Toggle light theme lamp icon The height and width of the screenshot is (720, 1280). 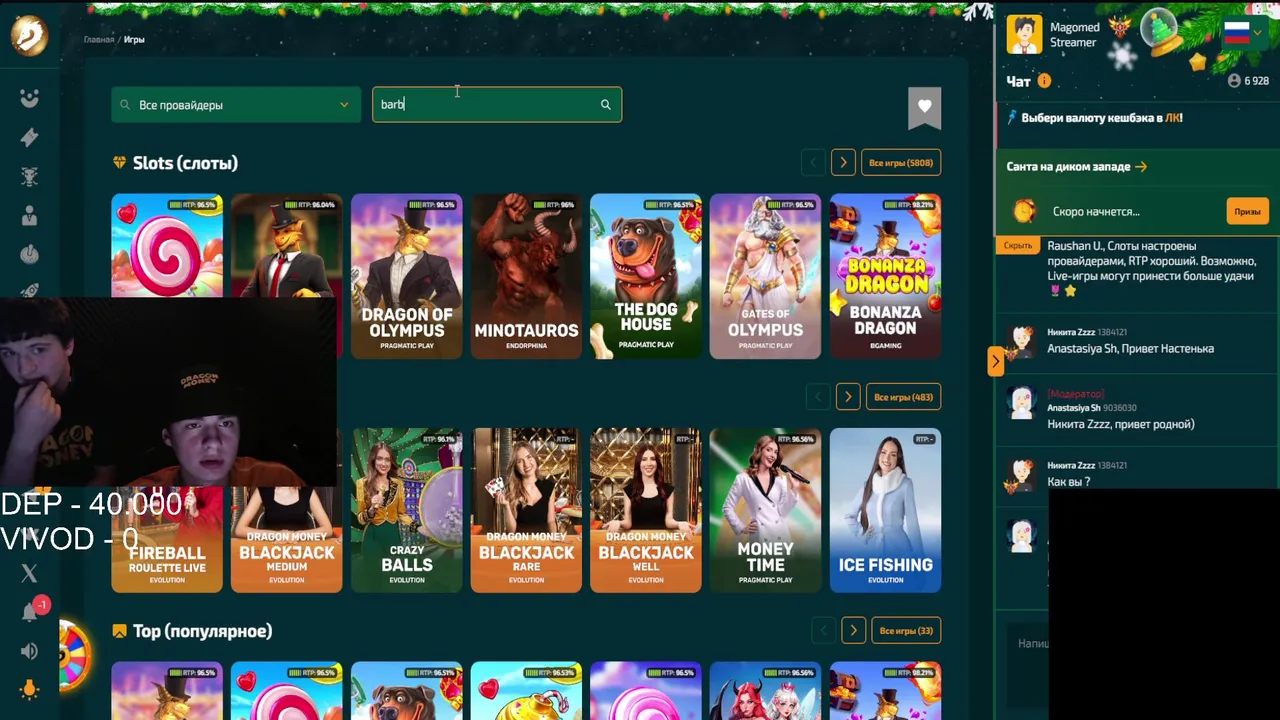point(29,690)
